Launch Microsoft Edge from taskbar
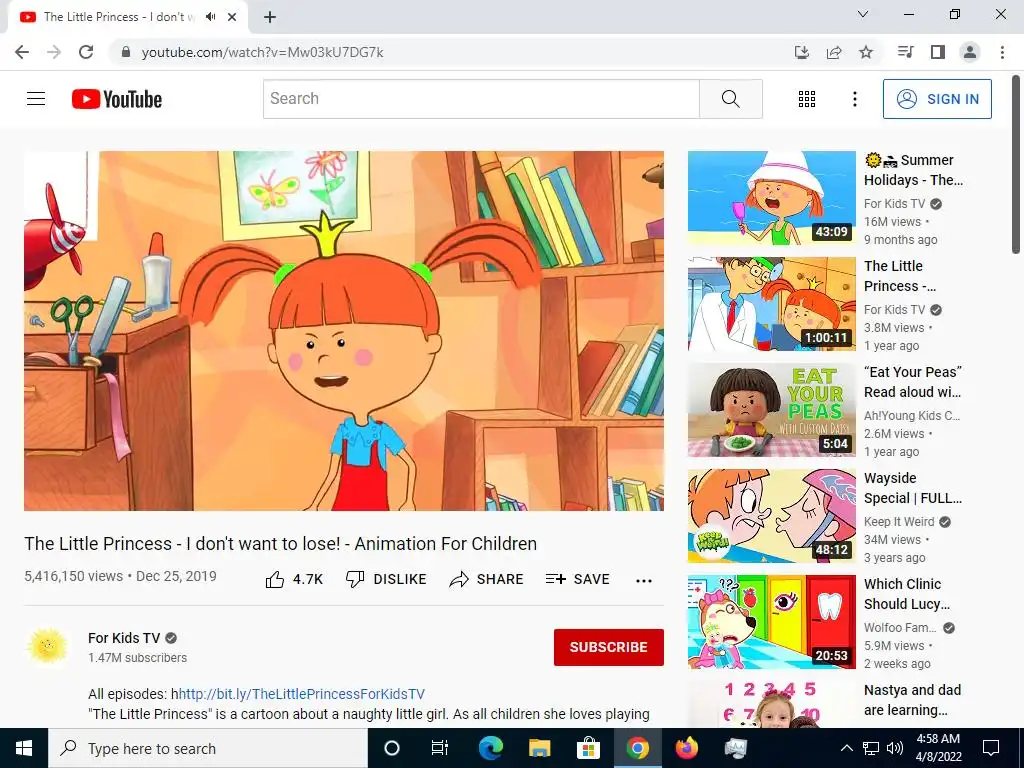This screenshot has height=768, width=1024. [x=490, y=748]
